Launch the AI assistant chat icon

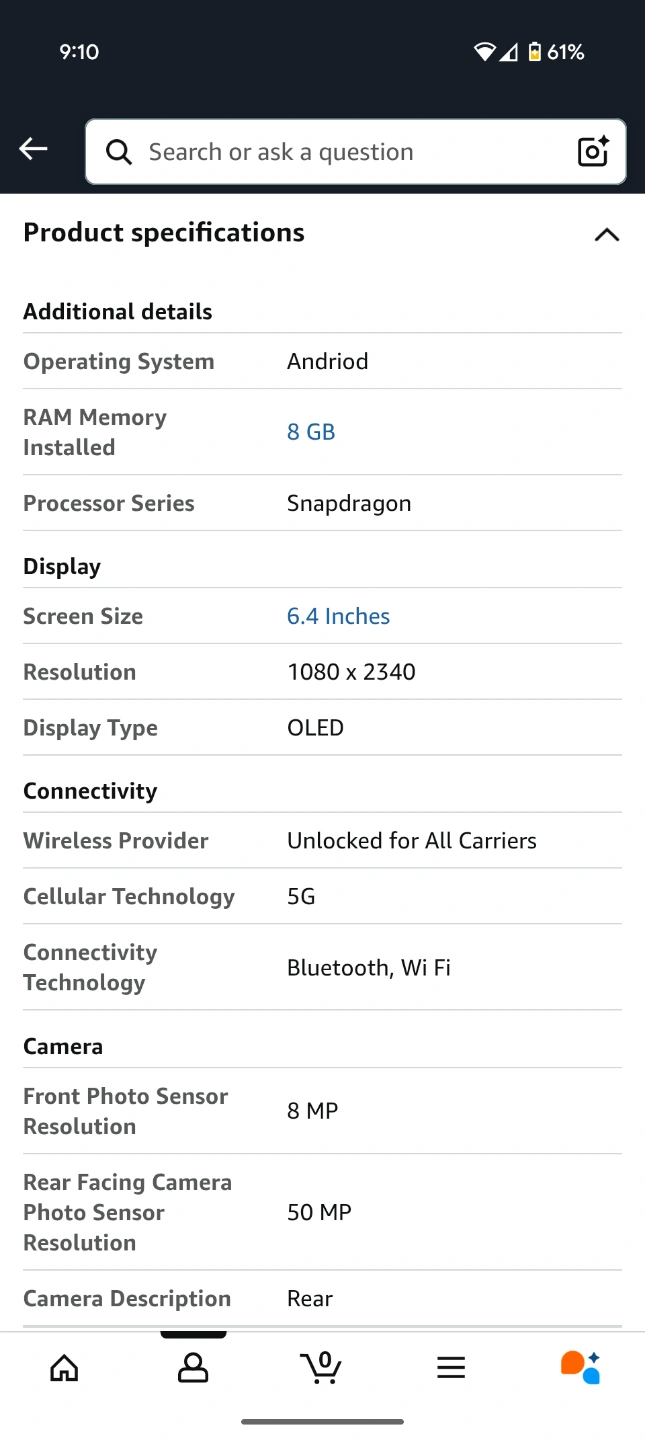tap(580, 1367)
